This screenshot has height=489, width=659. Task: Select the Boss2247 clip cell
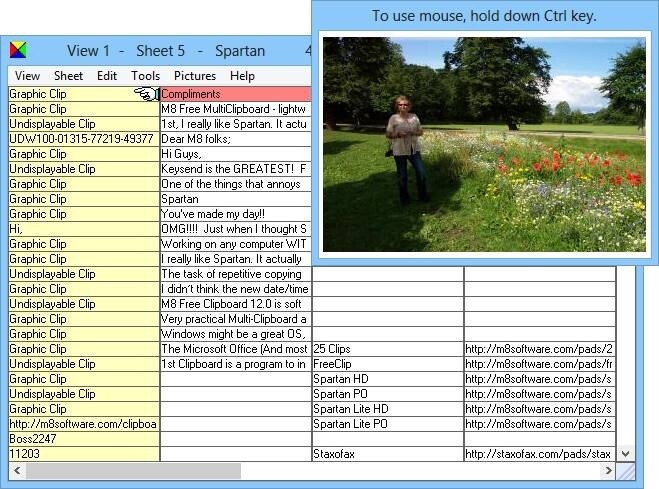(84, 439)
